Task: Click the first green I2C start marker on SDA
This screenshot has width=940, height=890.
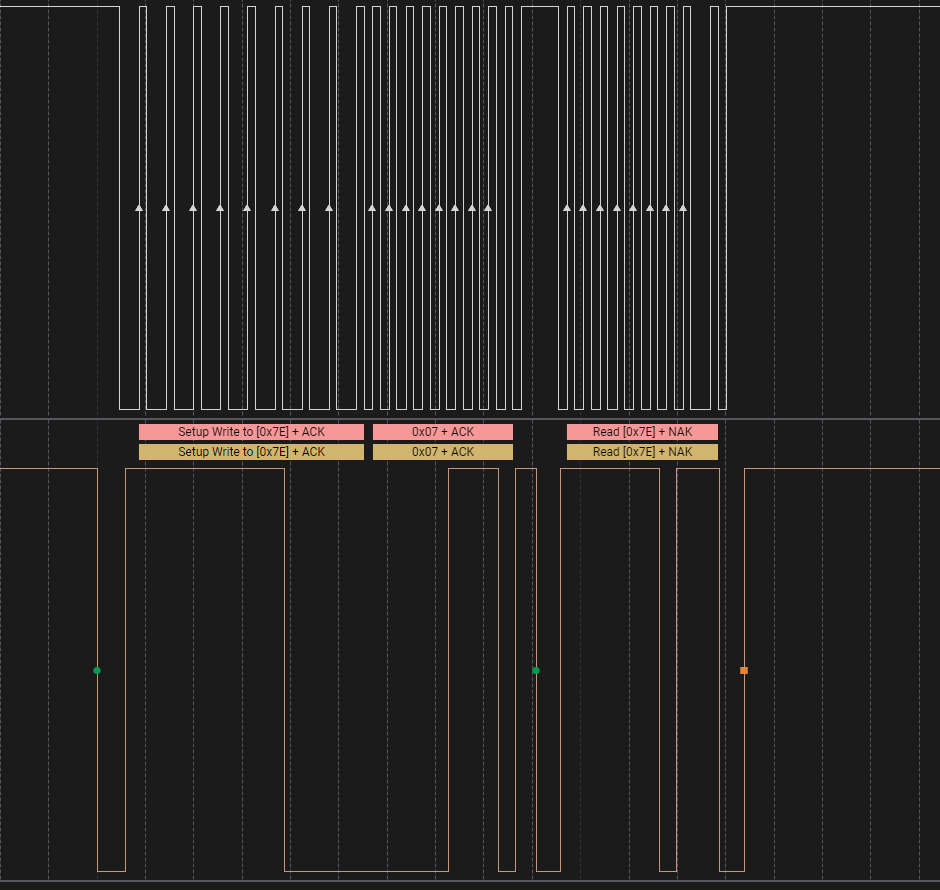Action: (x=97, y=671)
